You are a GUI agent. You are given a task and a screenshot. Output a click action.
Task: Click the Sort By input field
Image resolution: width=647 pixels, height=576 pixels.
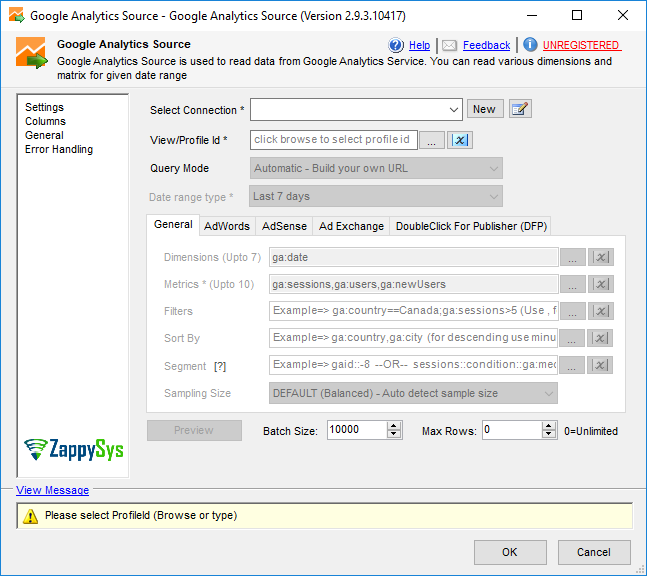tap(413, 338)
